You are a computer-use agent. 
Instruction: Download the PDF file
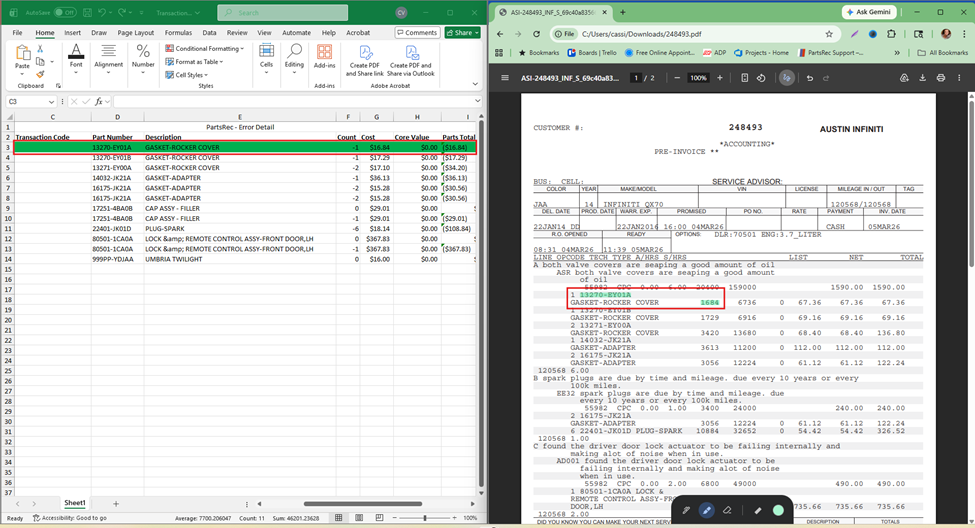[x=923, y=78]
